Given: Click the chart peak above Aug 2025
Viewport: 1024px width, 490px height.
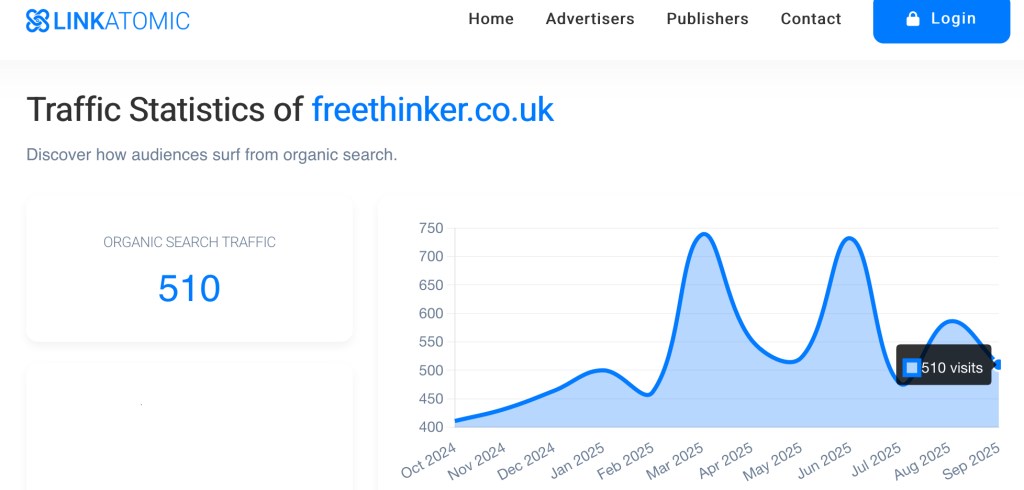Looking at the screenshot, I should click(952, 322).
